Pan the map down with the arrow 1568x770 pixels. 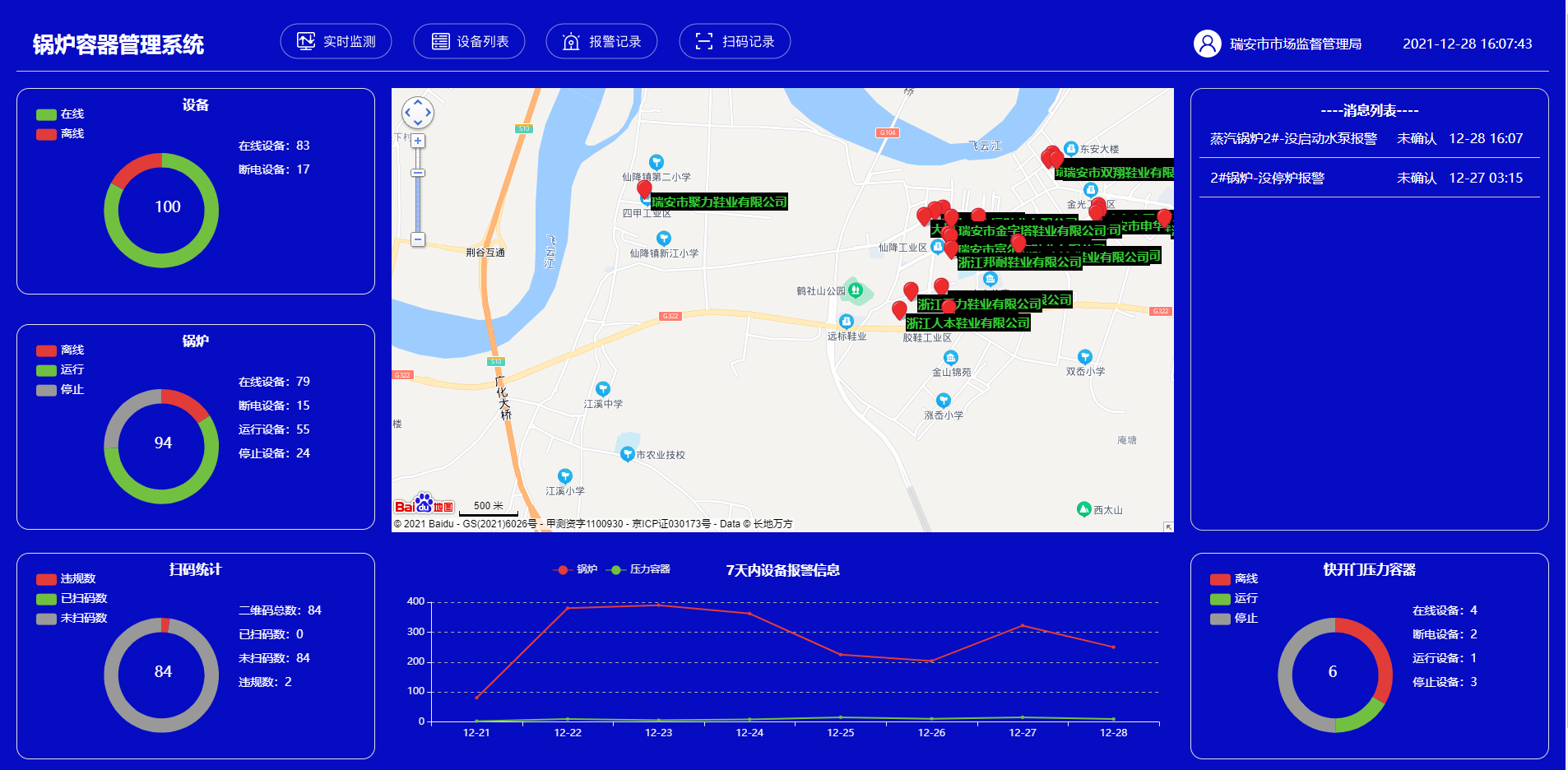click(418, 123)
